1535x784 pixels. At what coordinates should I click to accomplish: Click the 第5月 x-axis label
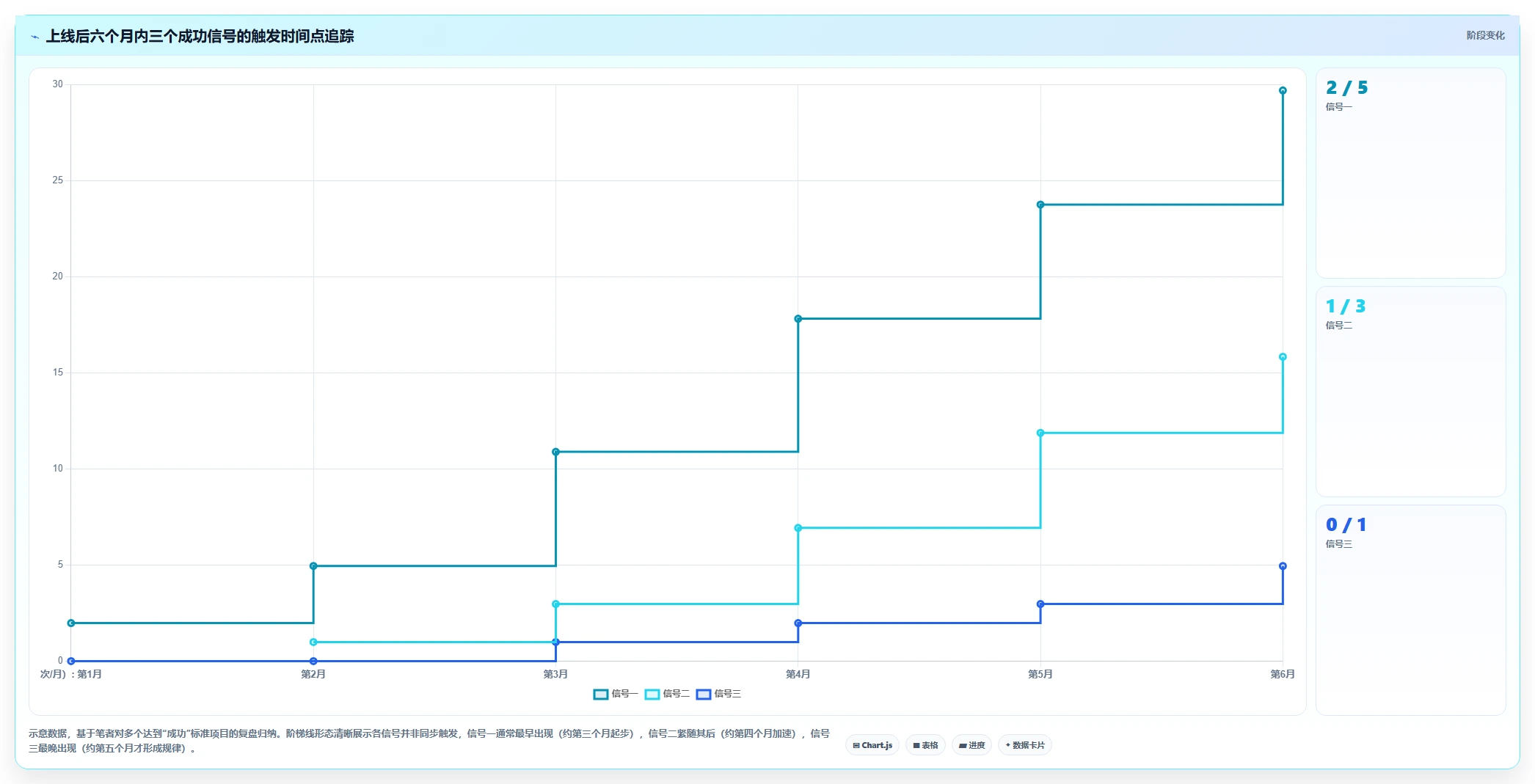click(x=1040, y=675)
